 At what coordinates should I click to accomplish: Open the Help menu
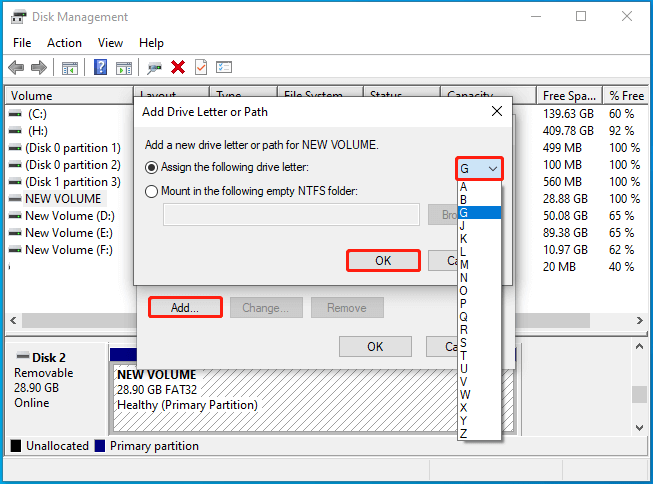pos(151,43)
